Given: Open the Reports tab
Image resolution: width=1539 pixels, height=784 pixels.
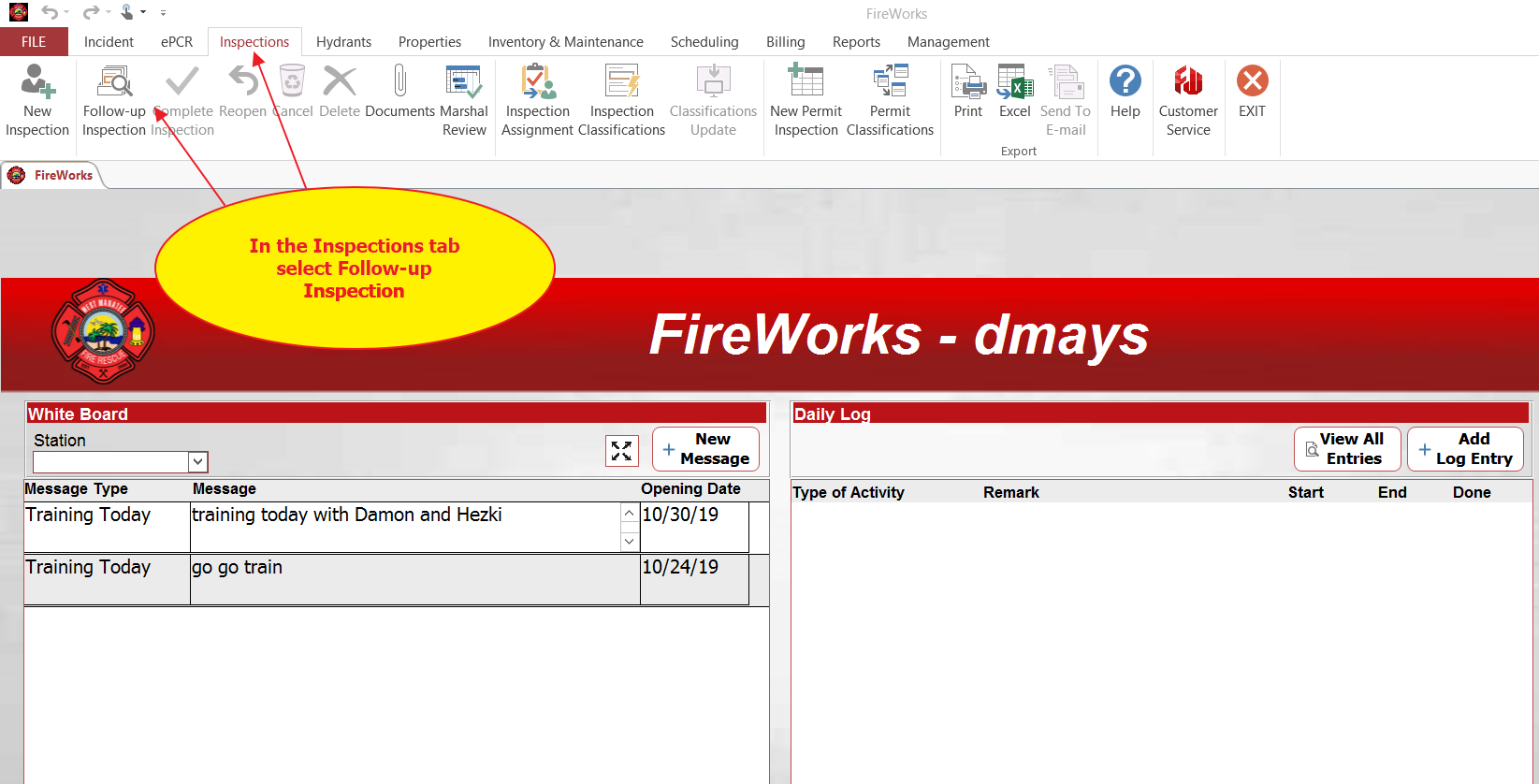Looking at the screenshot, I should pyautogui.click(x=856, y=42).
